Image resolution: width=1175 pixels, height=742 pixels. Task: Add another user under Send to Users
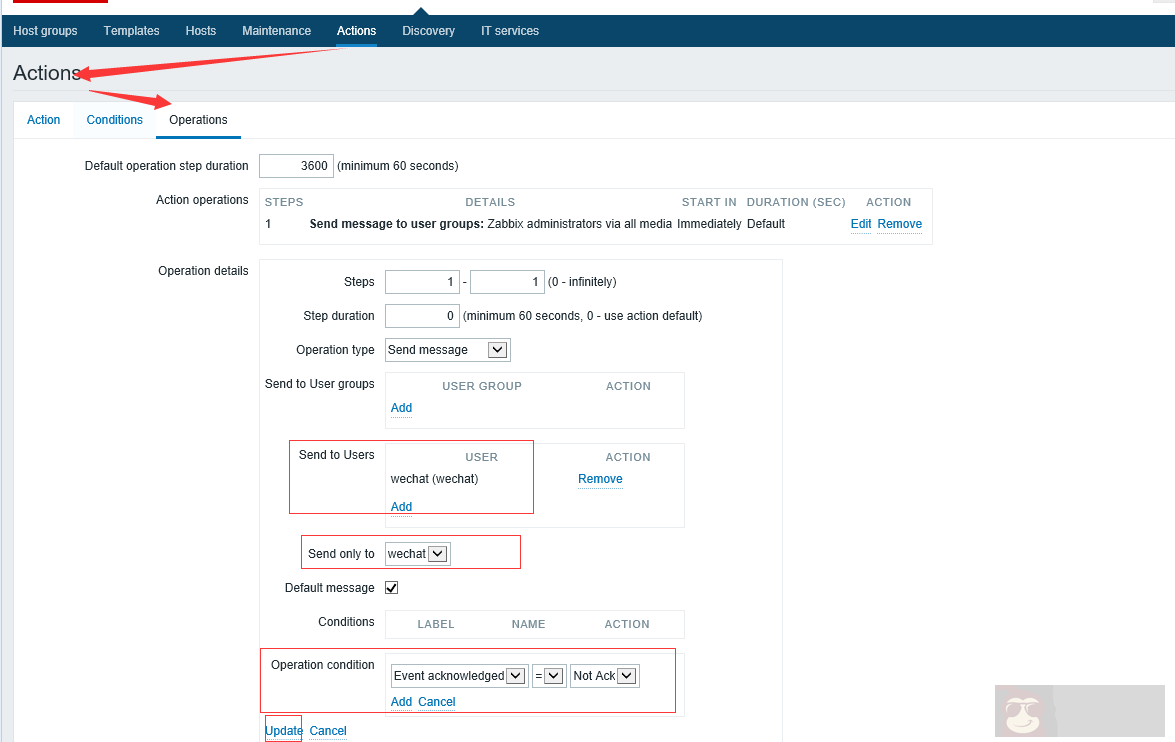point(401,506)
